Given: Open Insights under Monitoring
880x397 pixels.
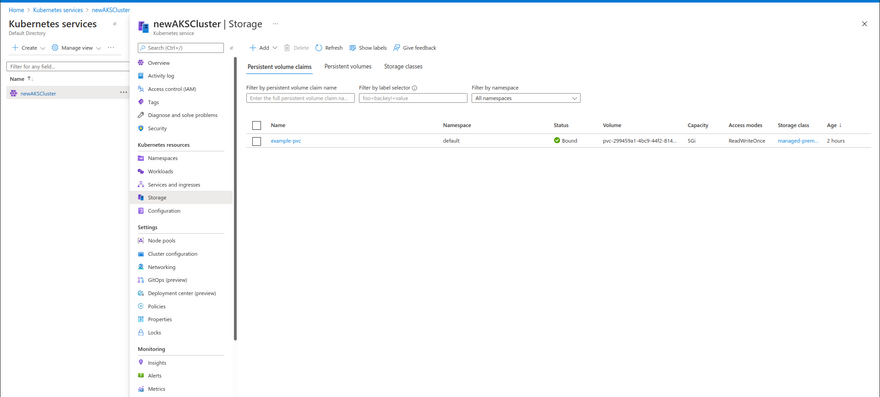Looking at the screenshot, I should [157, 363].
